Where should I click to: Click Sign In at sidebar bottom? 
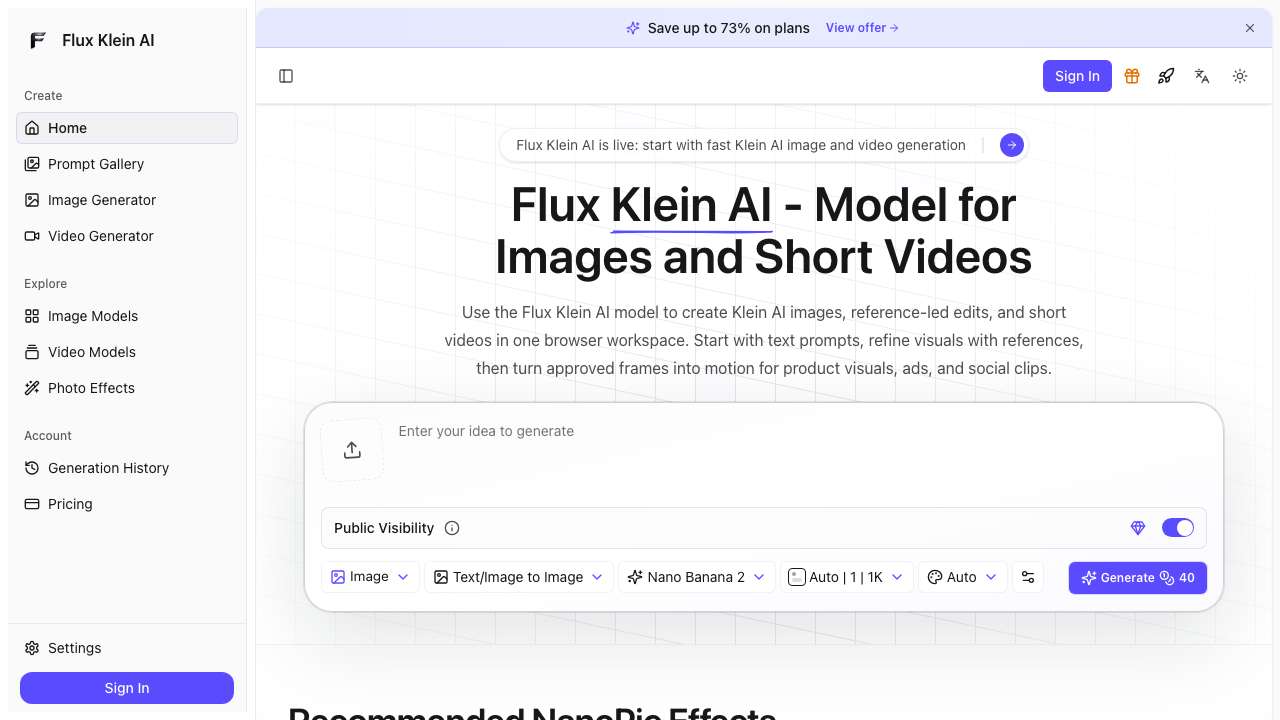127,688
